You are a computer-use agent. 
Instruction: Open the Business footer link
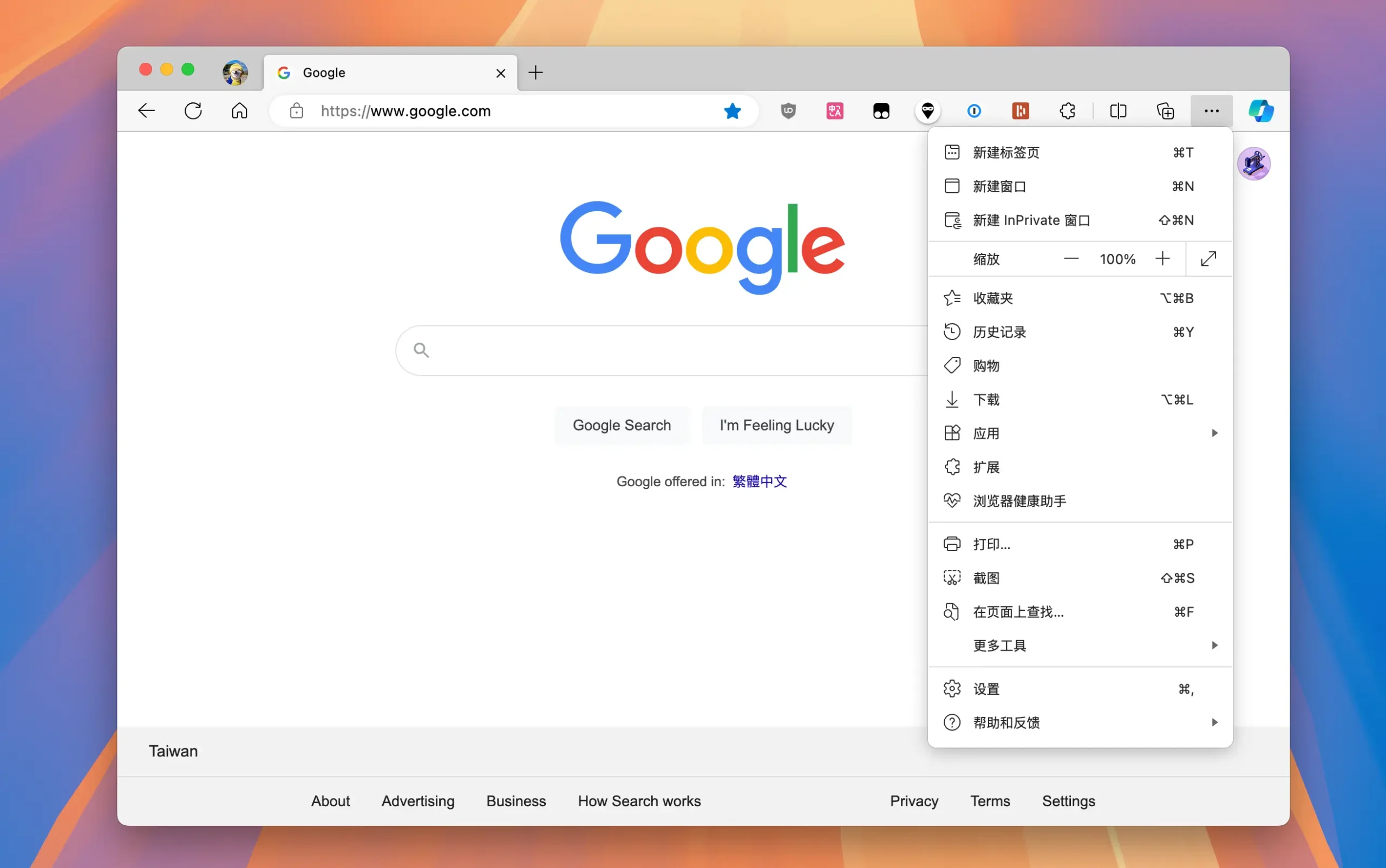[x=516, y=801]
